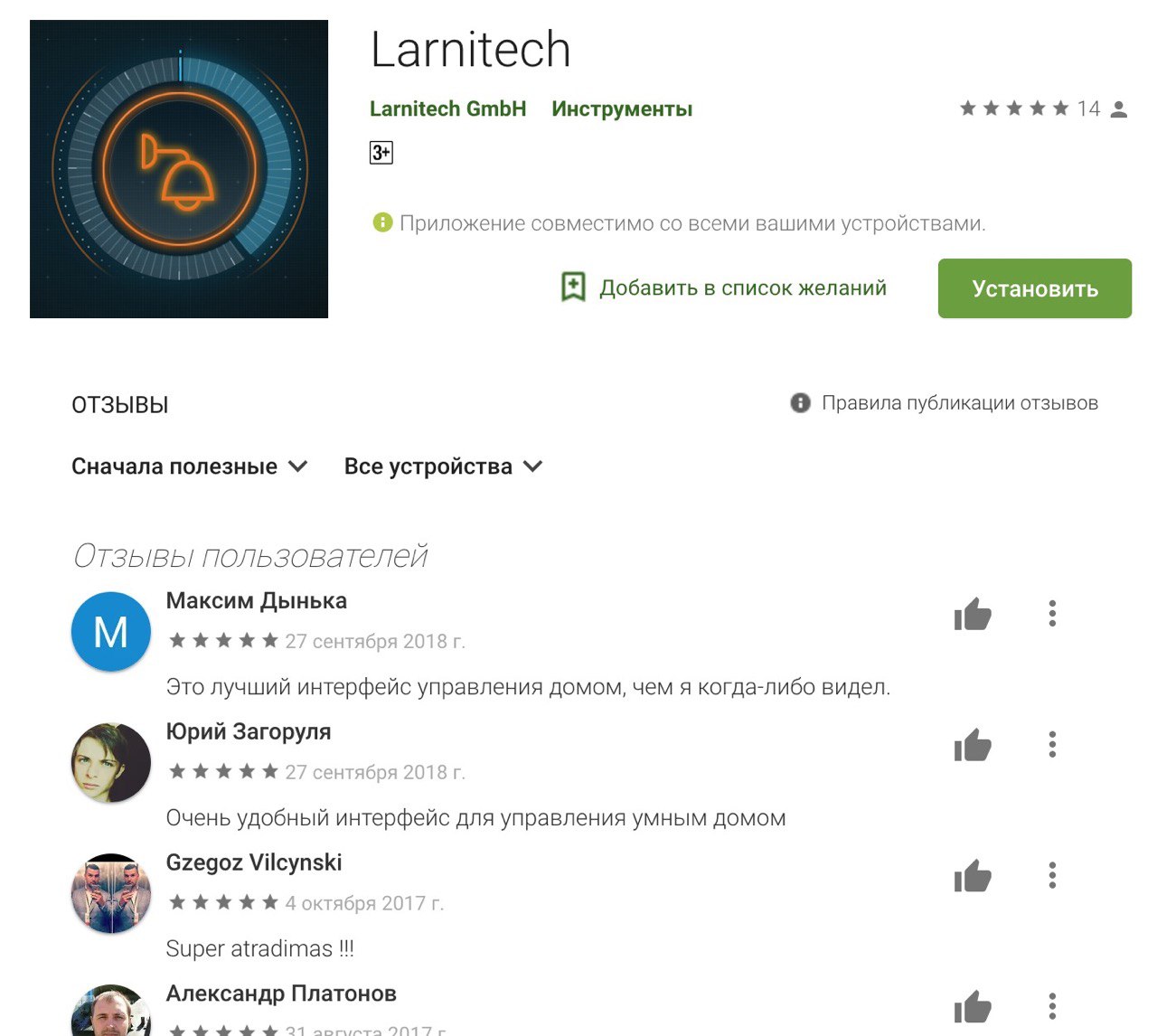Click the bookmark wishlist icon

click(573, 287)
